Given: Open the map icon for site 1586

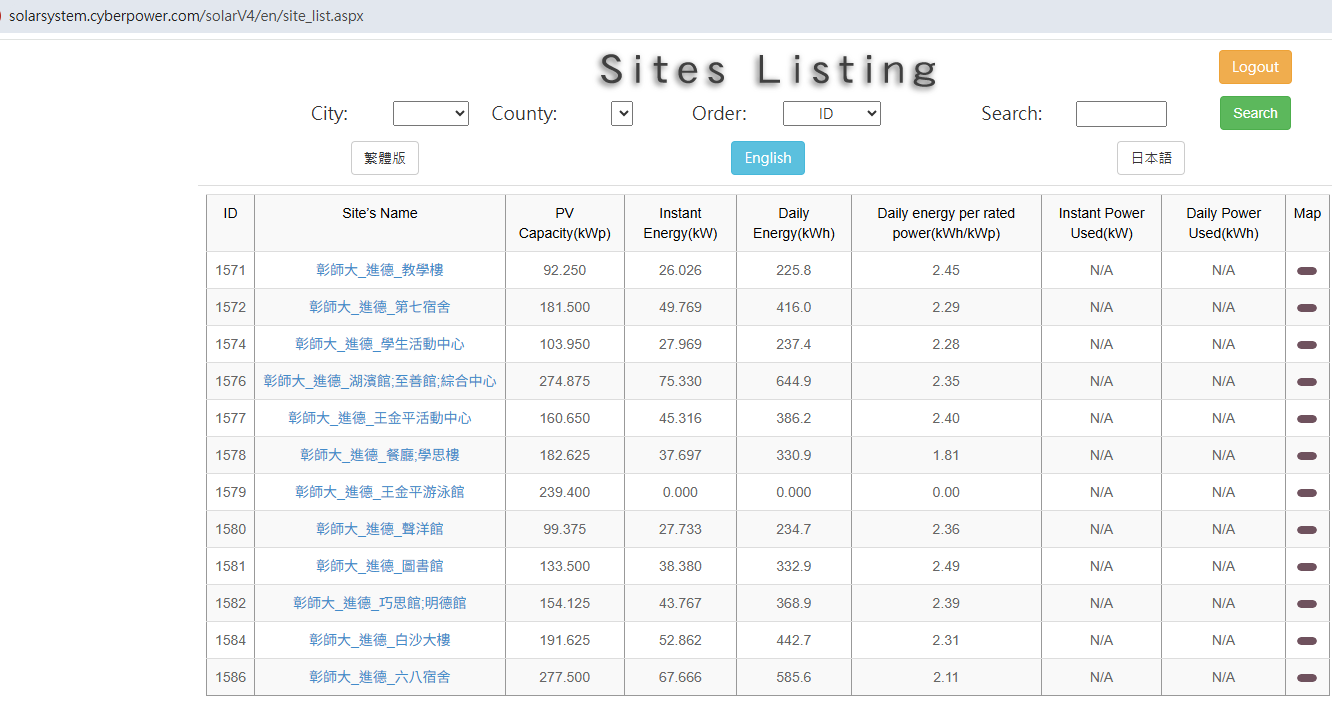Looking at the screenshot, I should point(1307,677).
